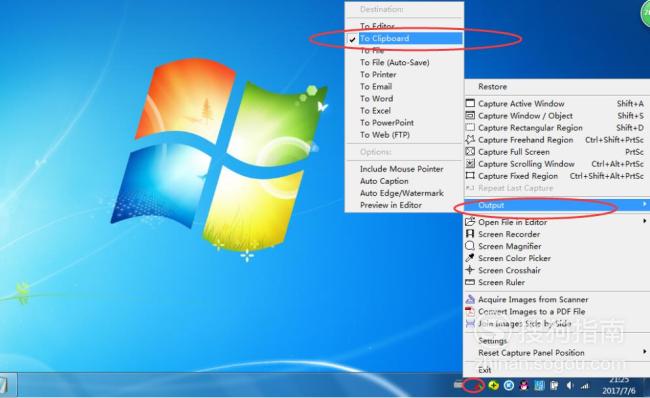Choose To Printer as destination
Viewport: 650px width, 398px height.
pyautogui.click(x=404, y=75)
